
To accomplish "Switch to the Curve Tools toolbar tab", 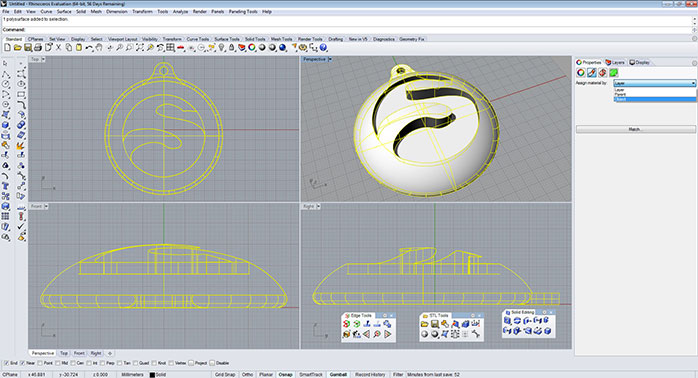I will 197,39.
